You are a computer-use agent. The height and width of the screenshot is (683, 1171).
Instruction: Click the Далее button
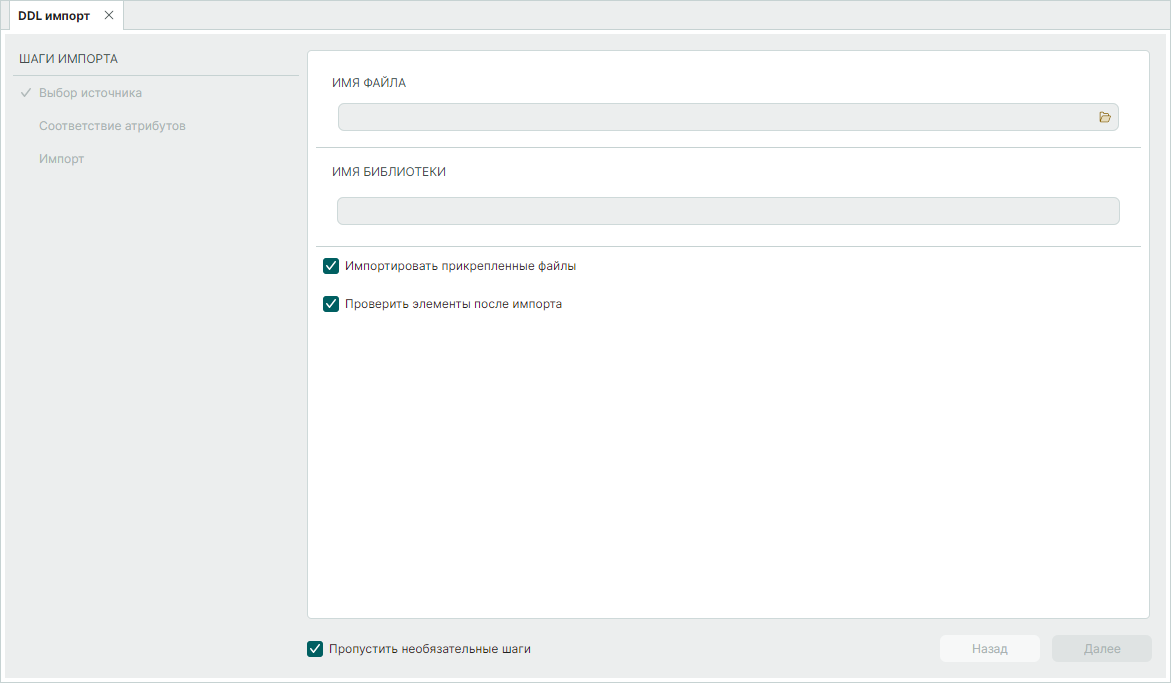pos(1102,649)
